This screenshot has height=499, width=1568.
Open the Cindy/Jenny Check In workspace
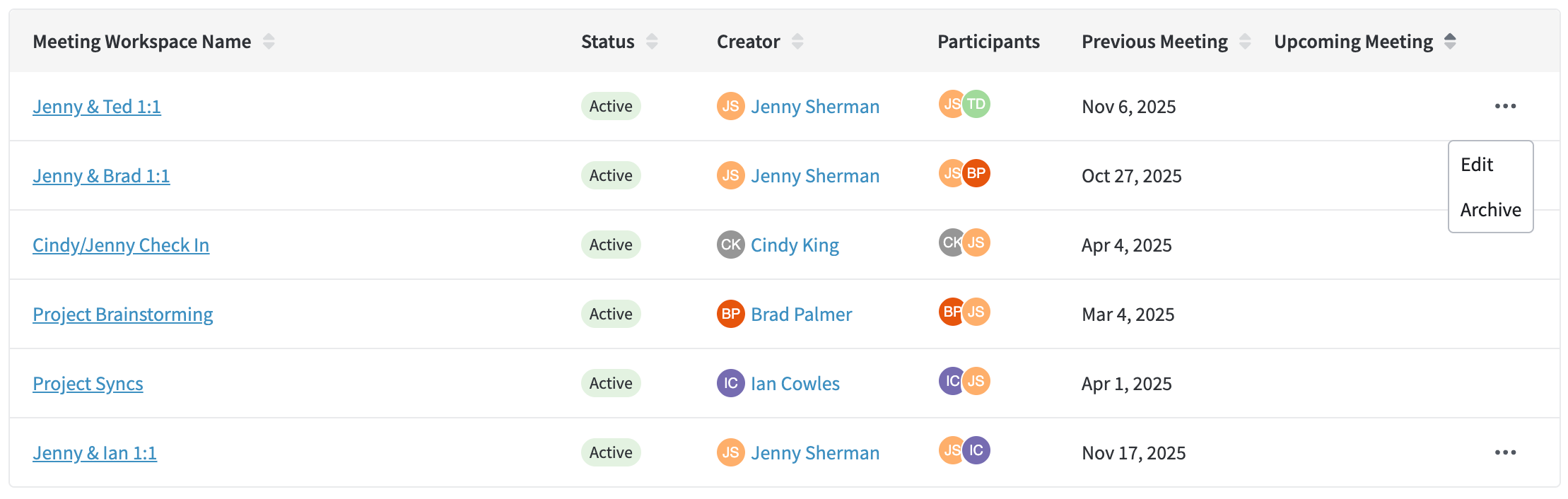click(121, 245)
